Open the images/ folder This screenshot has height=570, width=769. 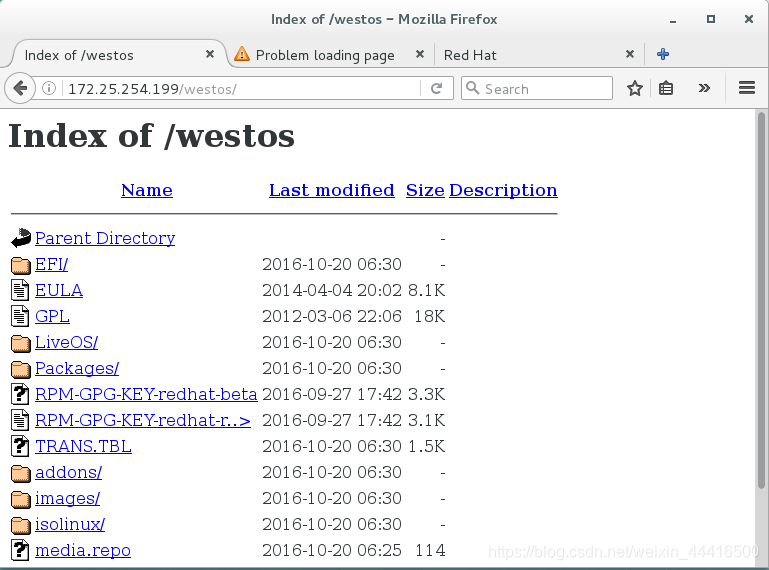pos(67,498)
